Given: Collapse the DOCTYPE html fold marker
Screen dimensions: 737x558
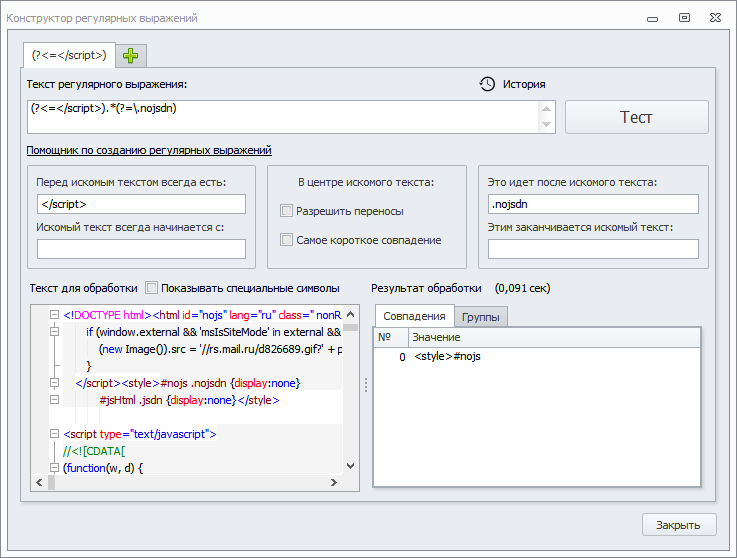Looking at the screenshot, I should tap(55, 315).
